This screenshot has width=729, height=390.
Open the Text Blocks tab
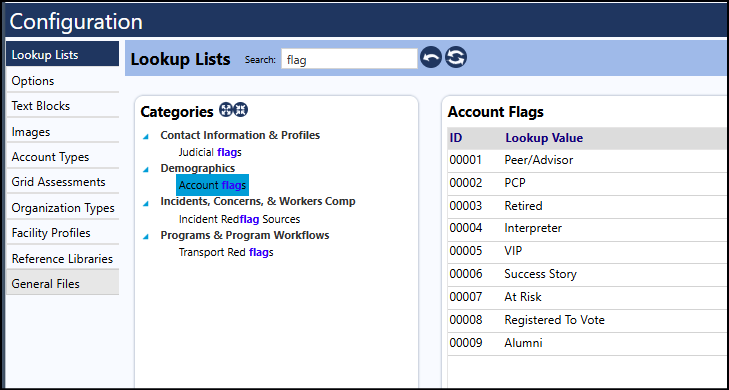pyautogui.click(x=62, y=106)
